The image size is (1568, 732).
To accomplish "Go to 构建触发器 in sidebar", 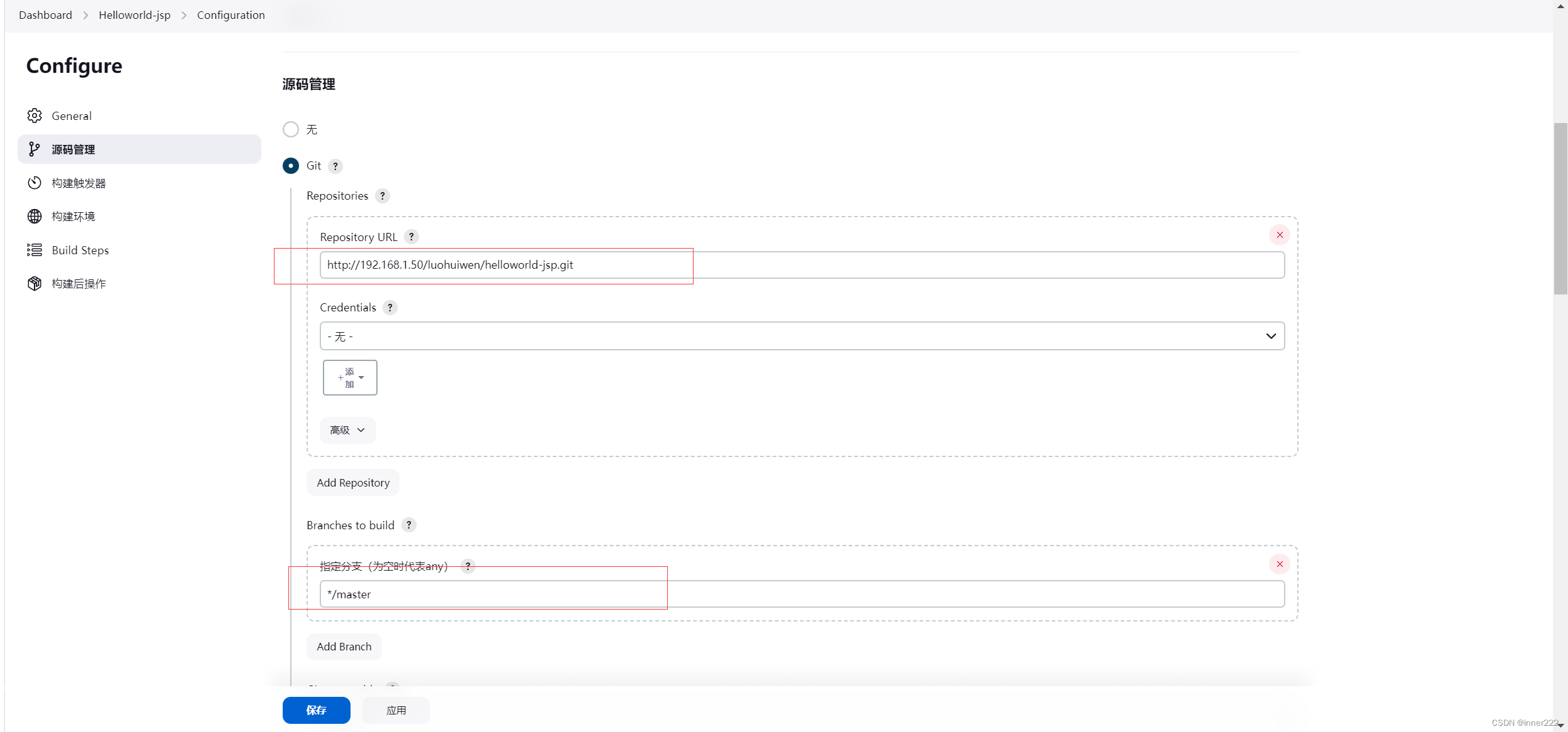I will [139, 183].
